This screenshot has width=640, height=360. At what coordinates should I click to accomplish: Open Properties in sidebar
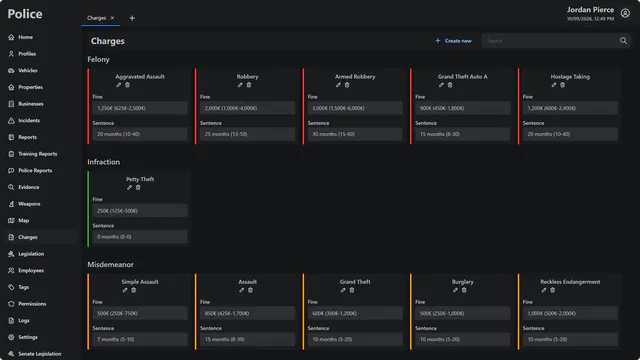click(x=40, y=87)
